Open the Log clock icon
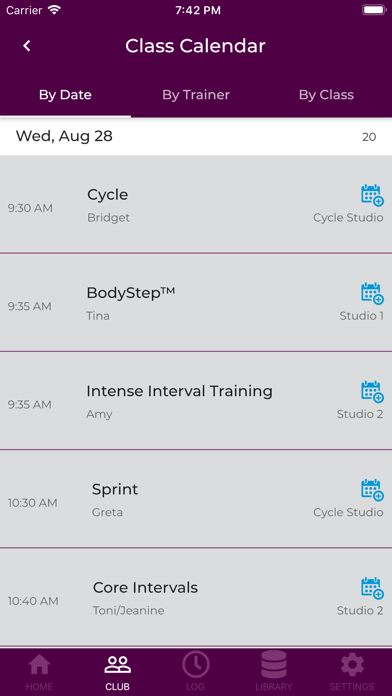 coord(196,664)
